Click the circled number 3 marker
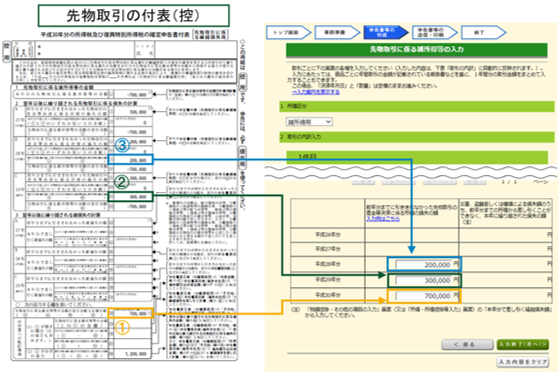The height and width of the screenshot is (373, 560). tap(122, 145)
